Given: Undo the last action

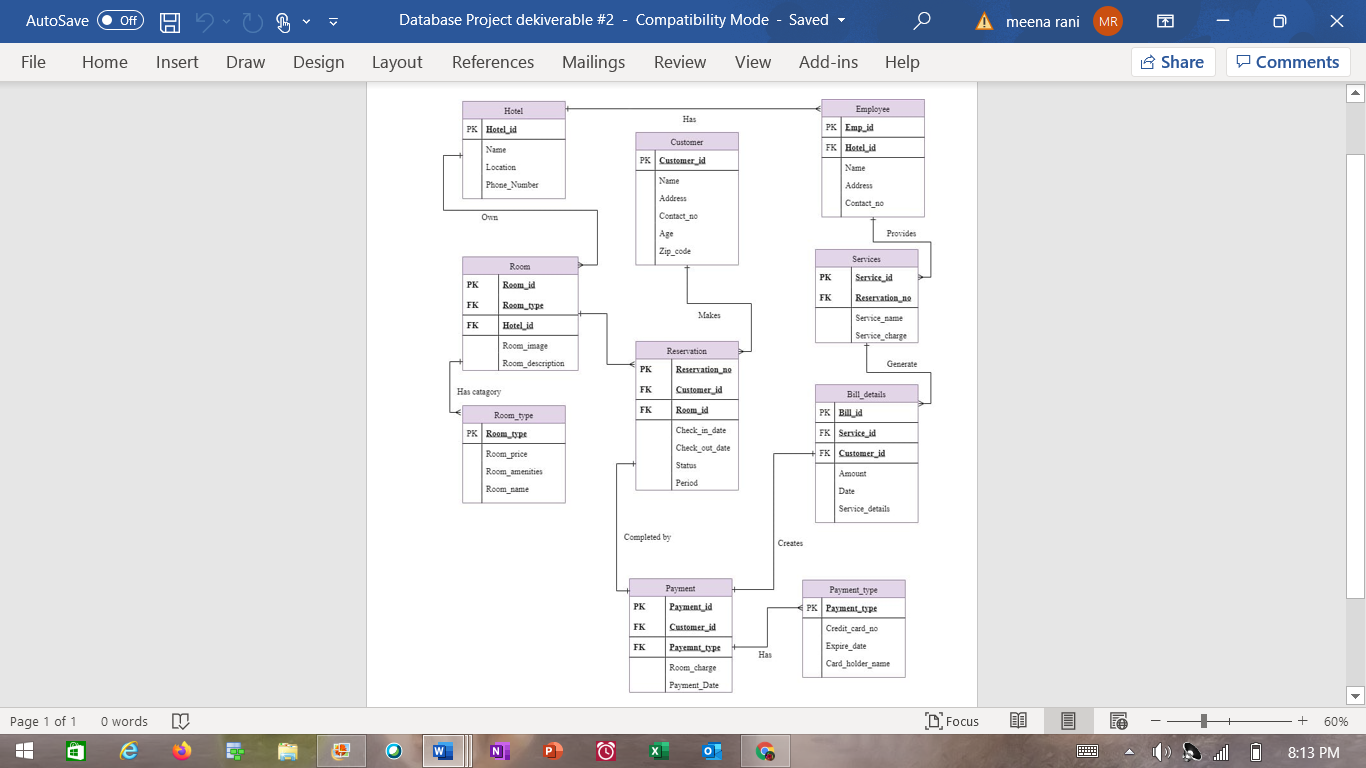Looking at the screenshot, I should pos(208,20).
